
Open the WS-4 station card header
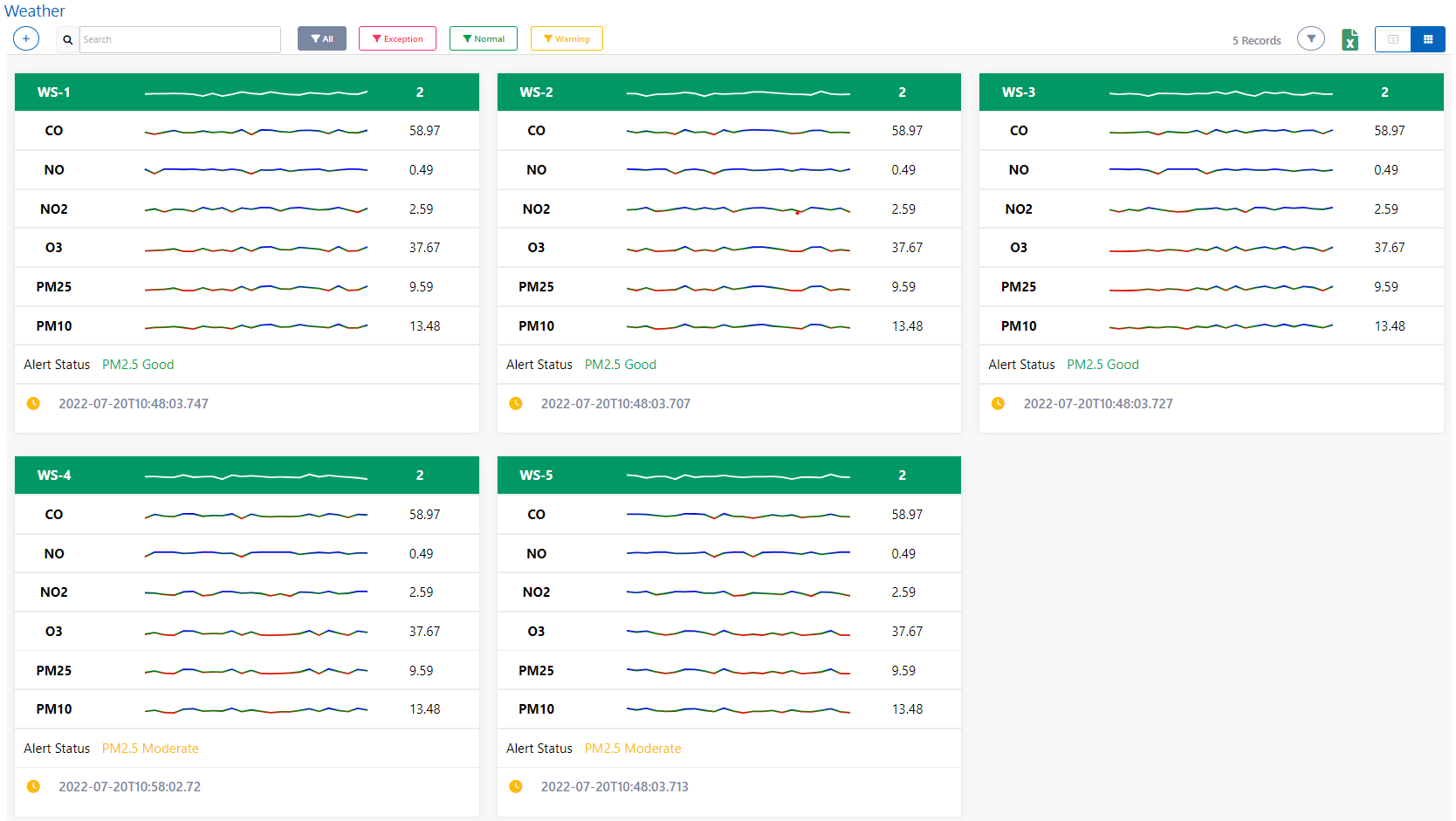[54, 475]
